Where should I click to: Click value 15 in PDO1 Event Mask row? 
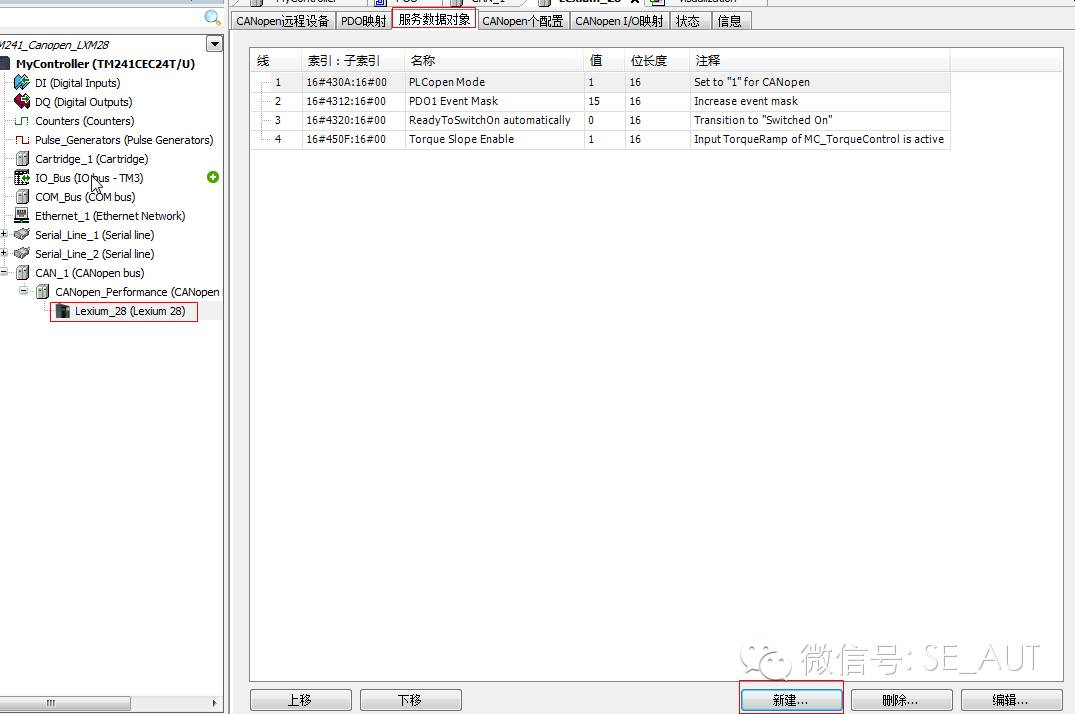pos(594,101)
